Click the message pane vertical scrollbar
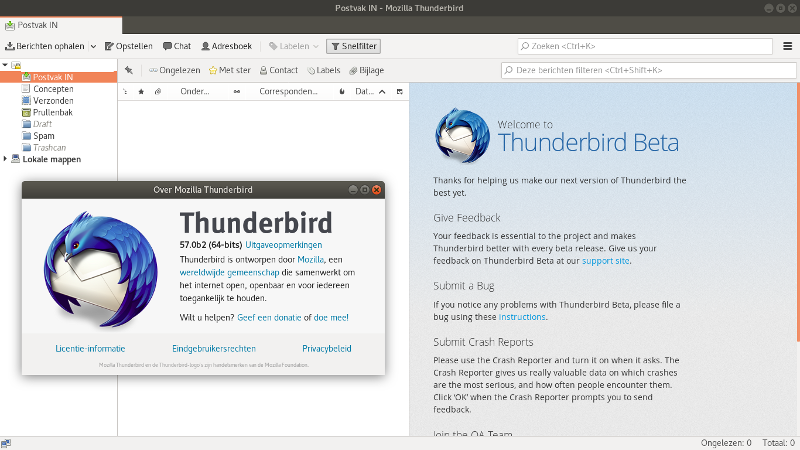The width and height of the screenshot is (800, 450). [x=798, y=212]
